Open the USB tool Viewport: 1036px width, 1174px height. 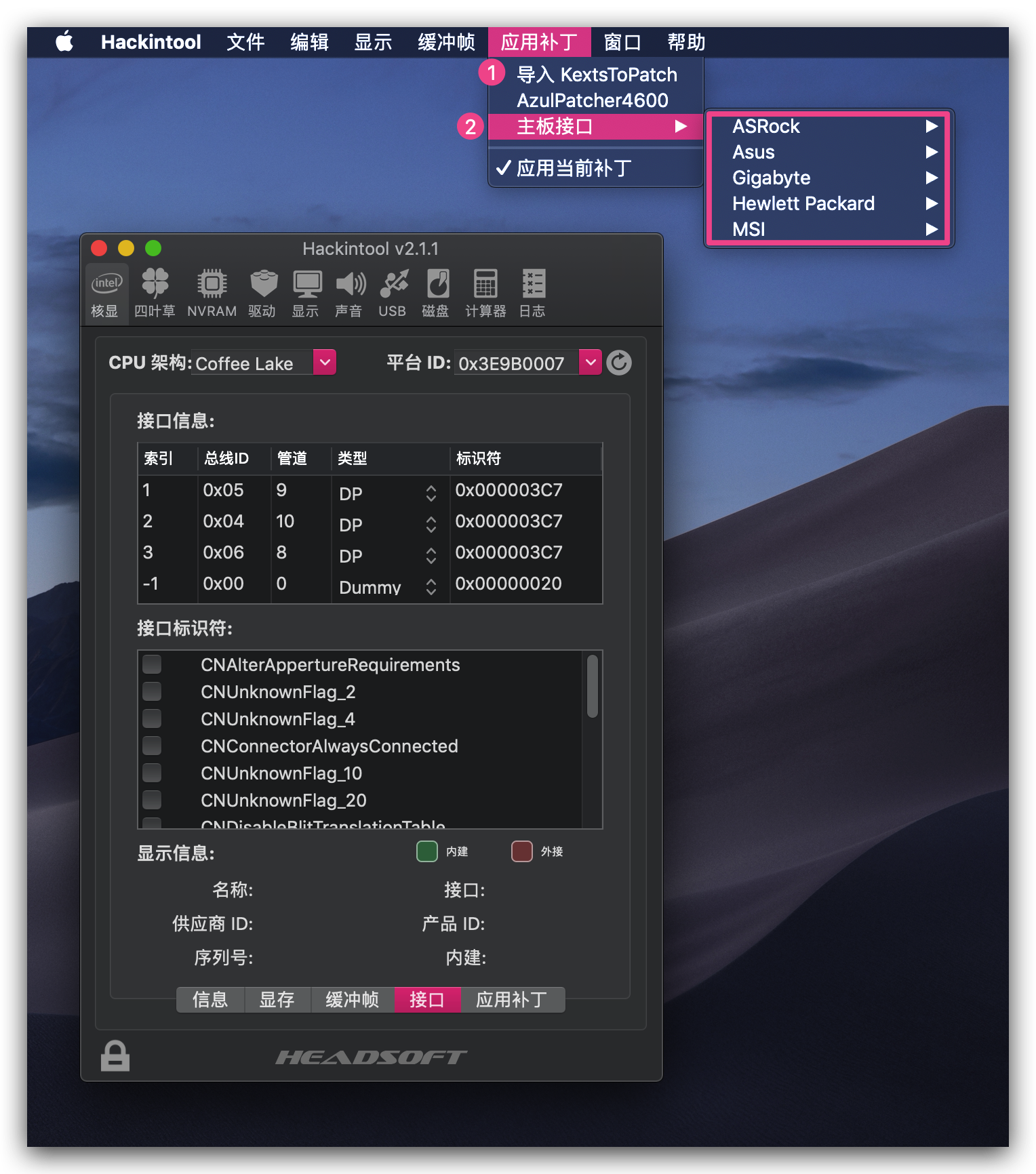pyautogui.click(x=393, y=293)
